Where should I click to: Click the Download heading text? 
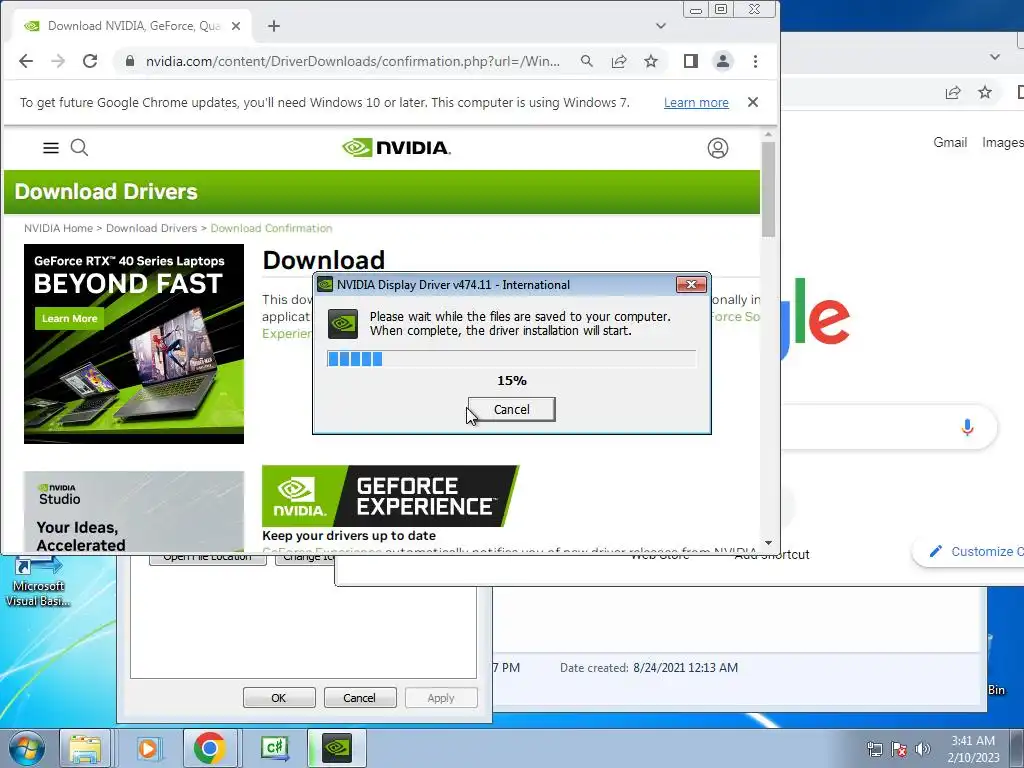tap(324, 260)
